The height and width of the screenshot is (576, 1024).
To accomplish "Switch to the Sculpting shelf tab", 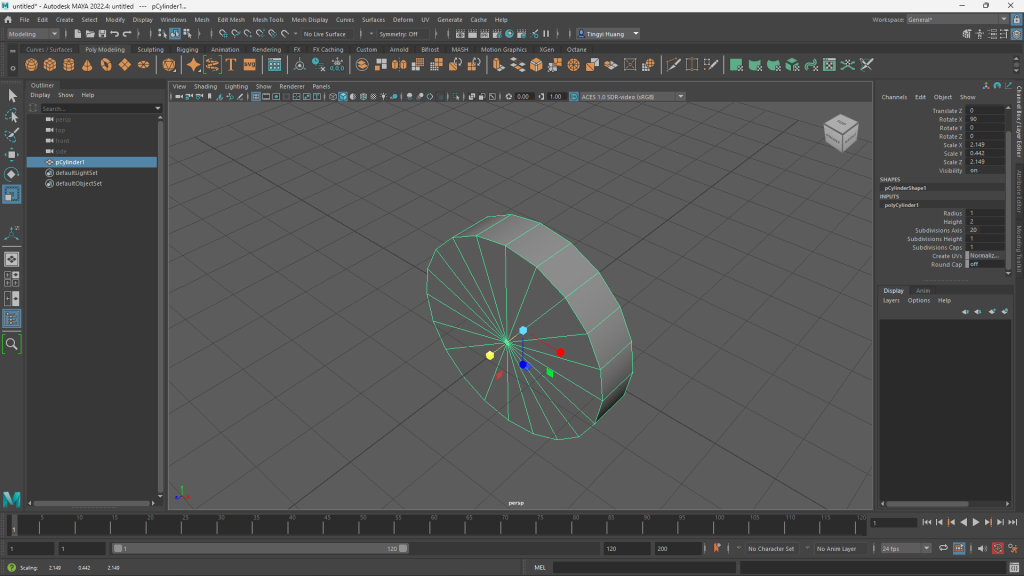I will [150, 50].
